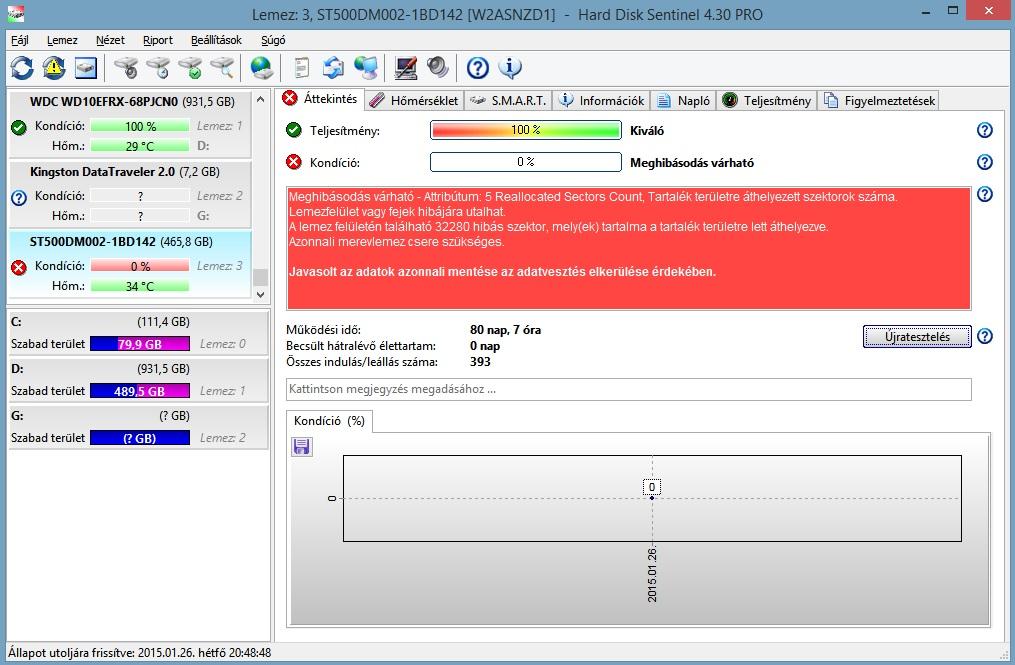Click the ST500DM002 temperature bar 34 °C

(140, 286)
